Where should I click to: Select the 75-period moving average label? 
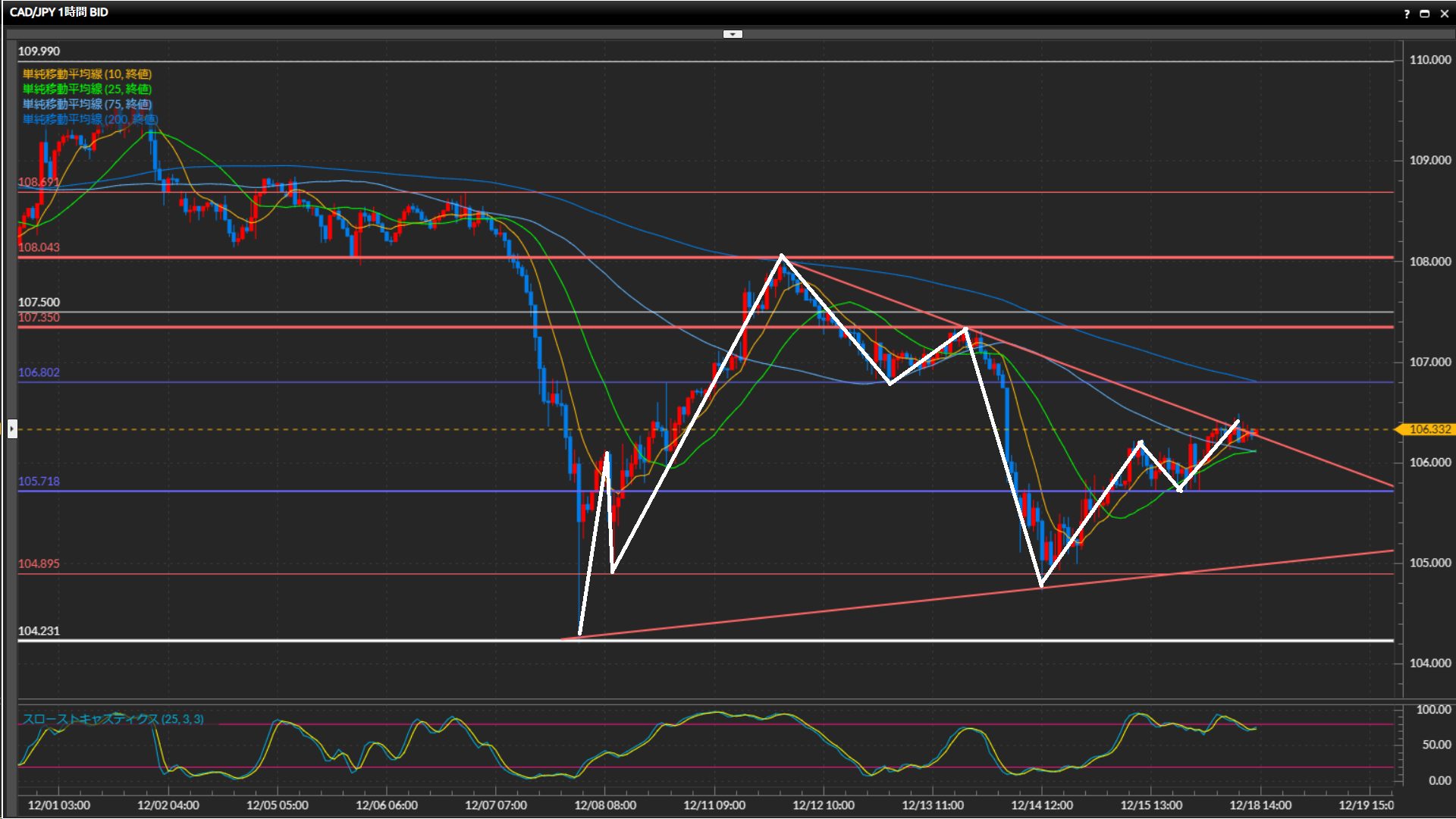coord(87,105)
